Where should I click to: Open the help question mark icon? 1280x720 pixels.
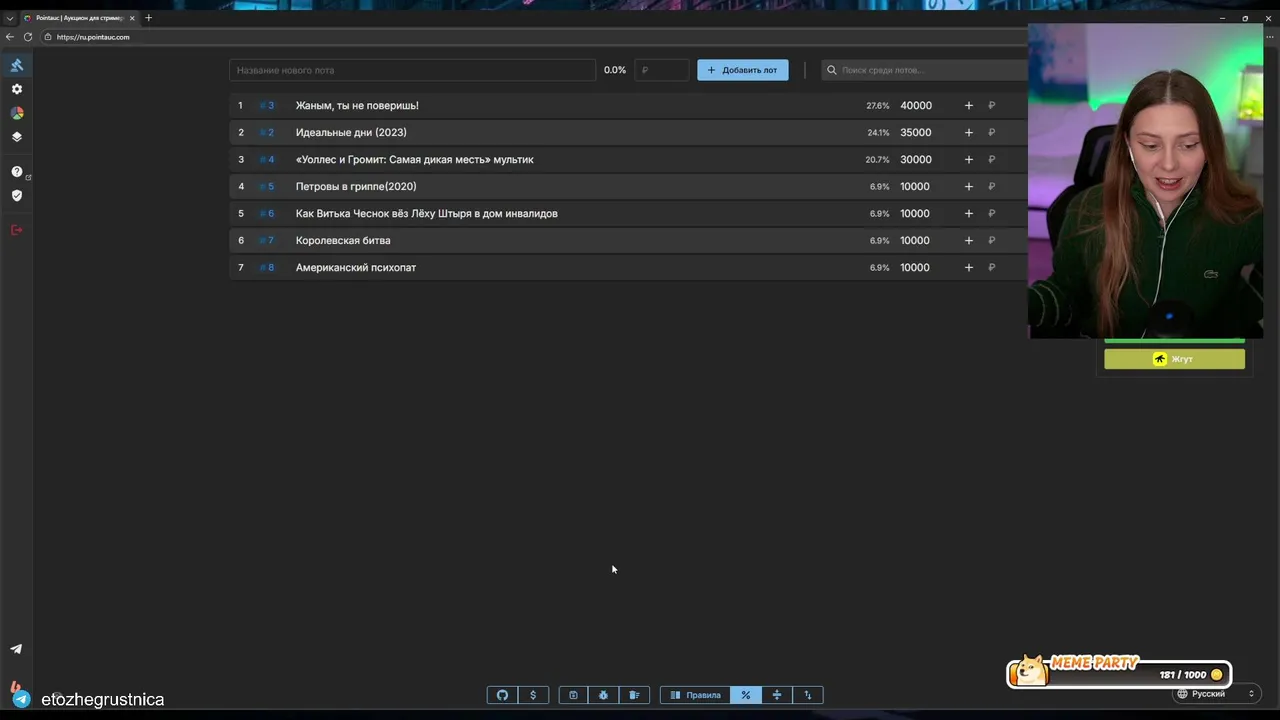pyautogui.click(x=16, y=172)
